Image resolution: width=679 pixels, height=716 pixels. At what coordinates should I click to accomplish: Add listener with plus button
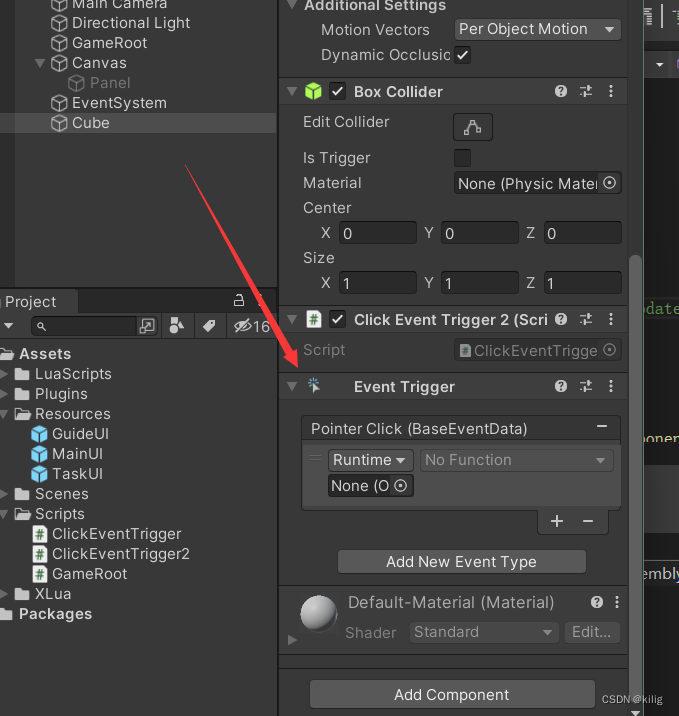tap(557, 521)
